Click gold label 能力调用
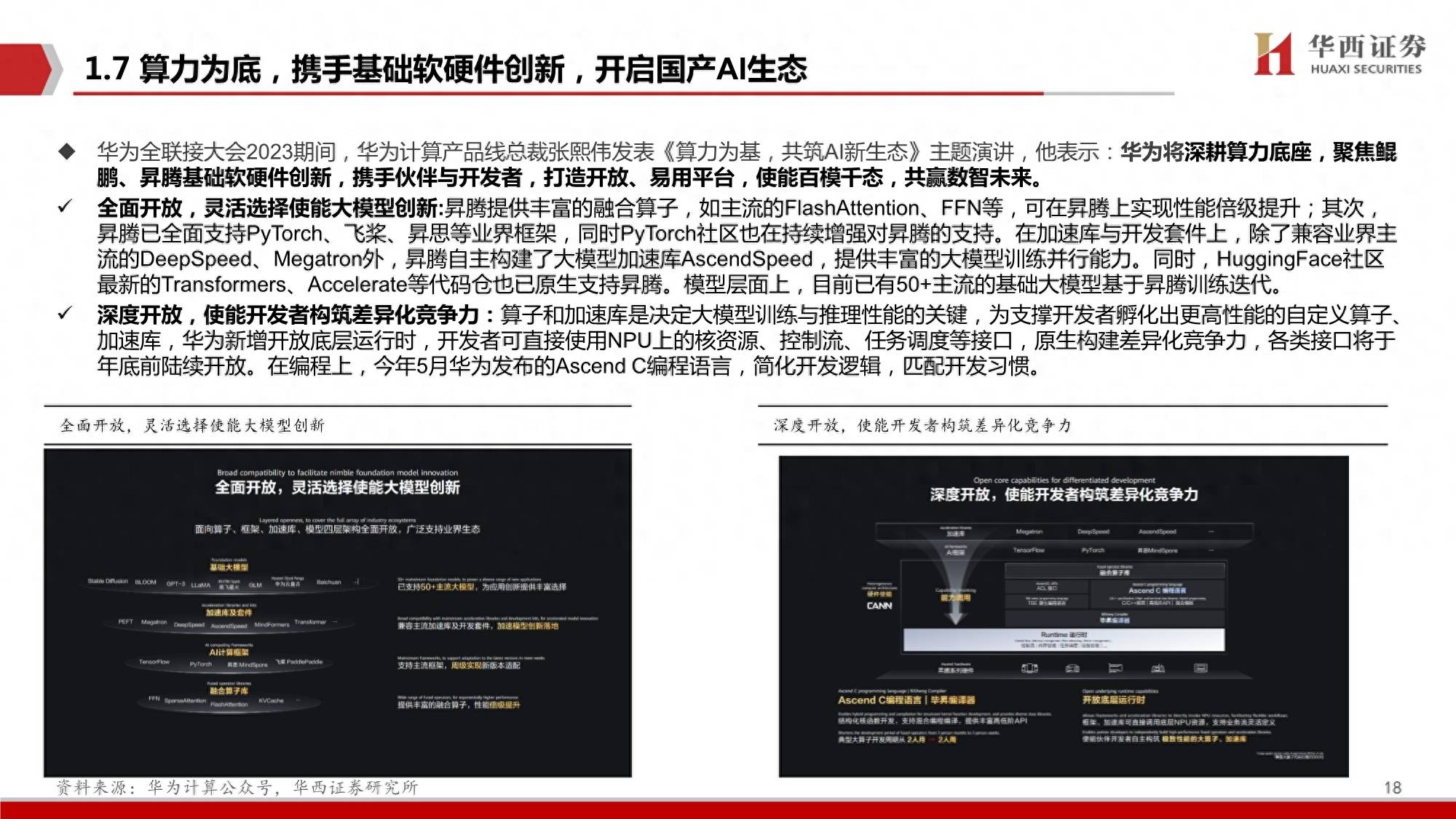Screen dimensions: 1456x819 (x=955, y=598)
